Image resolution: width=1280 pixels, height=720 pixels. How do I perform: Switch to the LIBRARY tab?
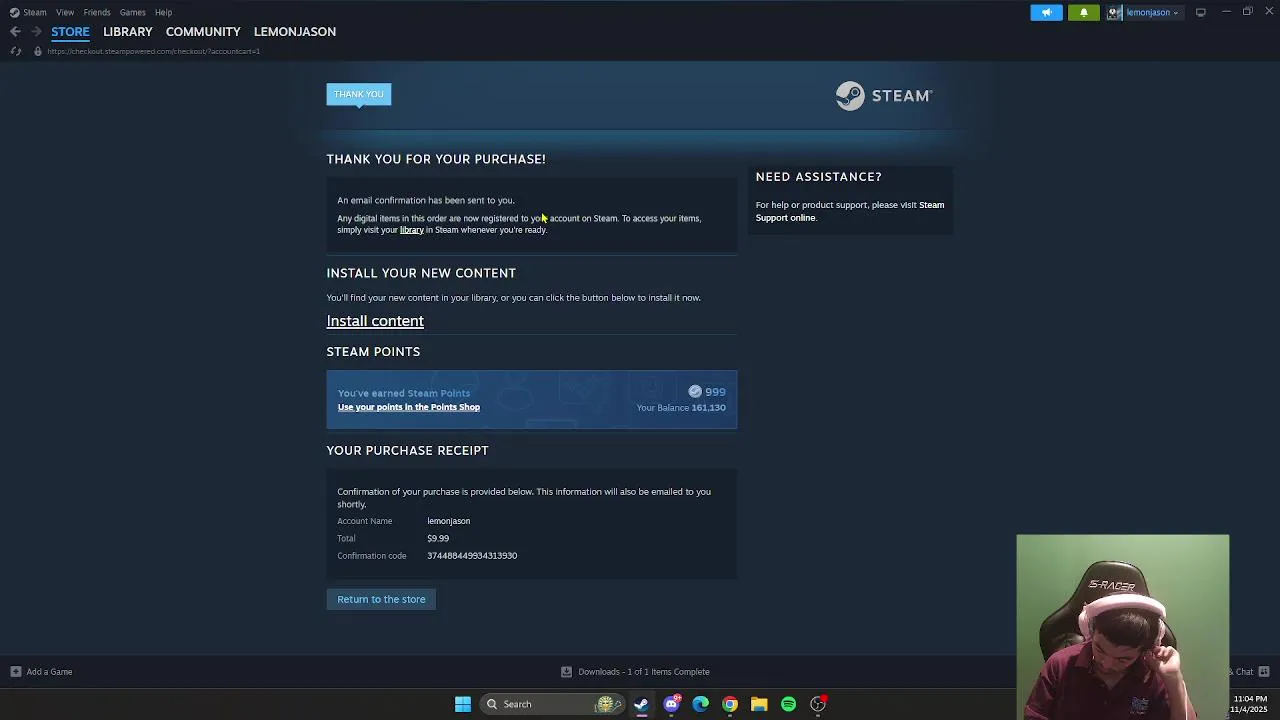[x=128, y=32]
